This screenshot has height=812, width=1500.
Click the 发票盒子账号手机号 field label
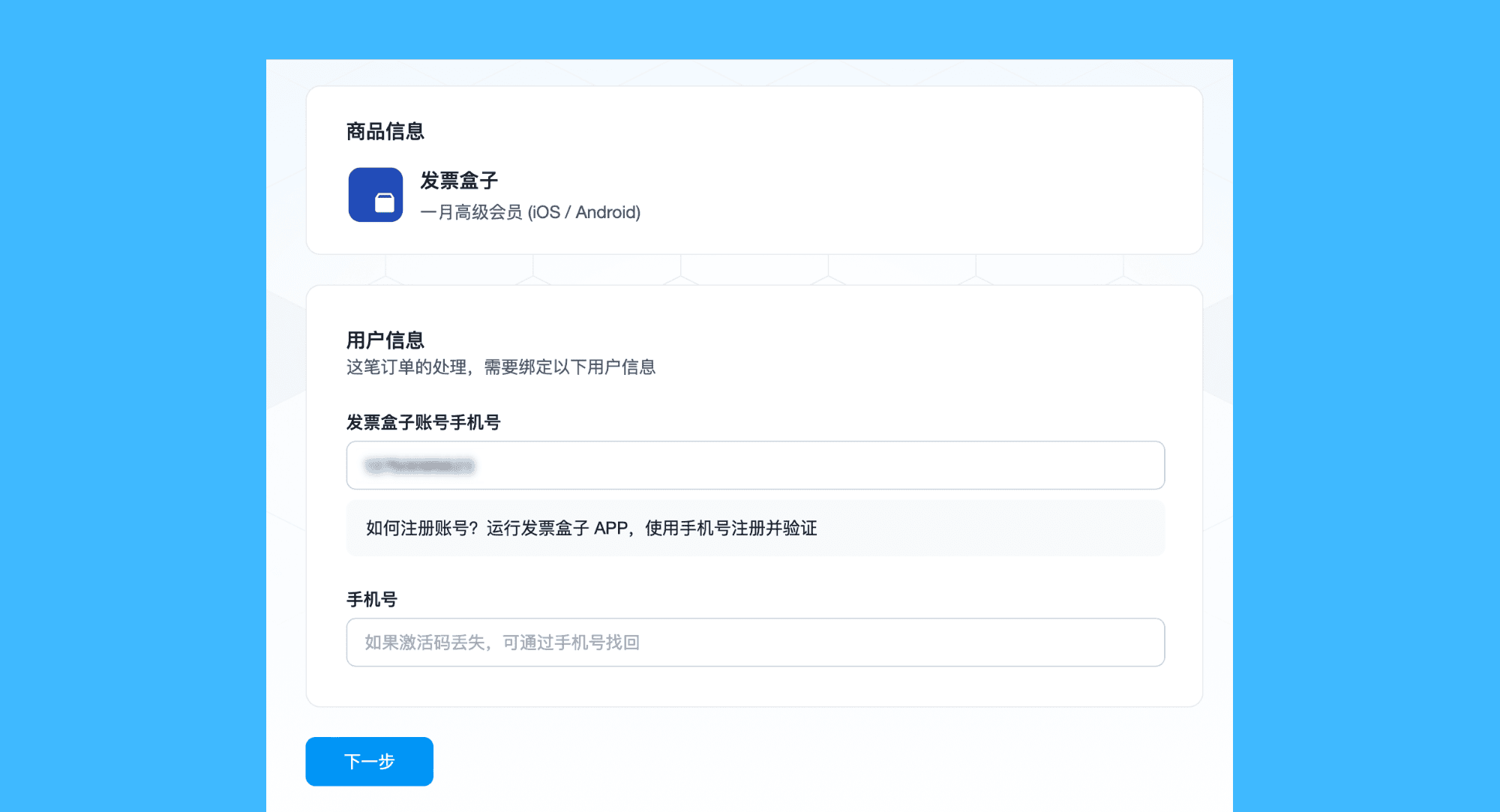pyautogui.click(x=423, y=423)
